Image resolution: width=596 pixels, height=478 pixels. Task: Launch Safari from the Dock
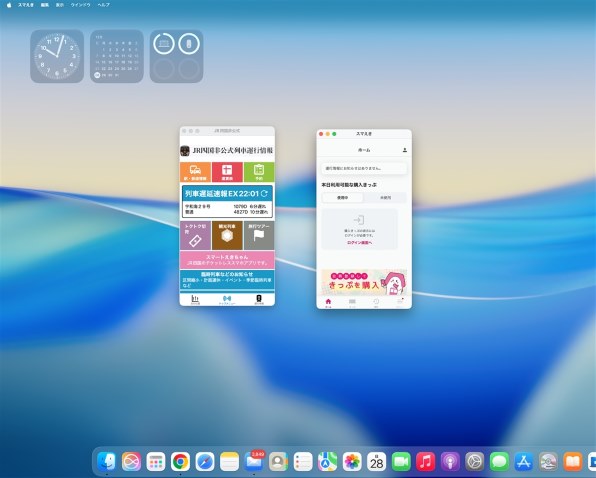pos(205,462)
